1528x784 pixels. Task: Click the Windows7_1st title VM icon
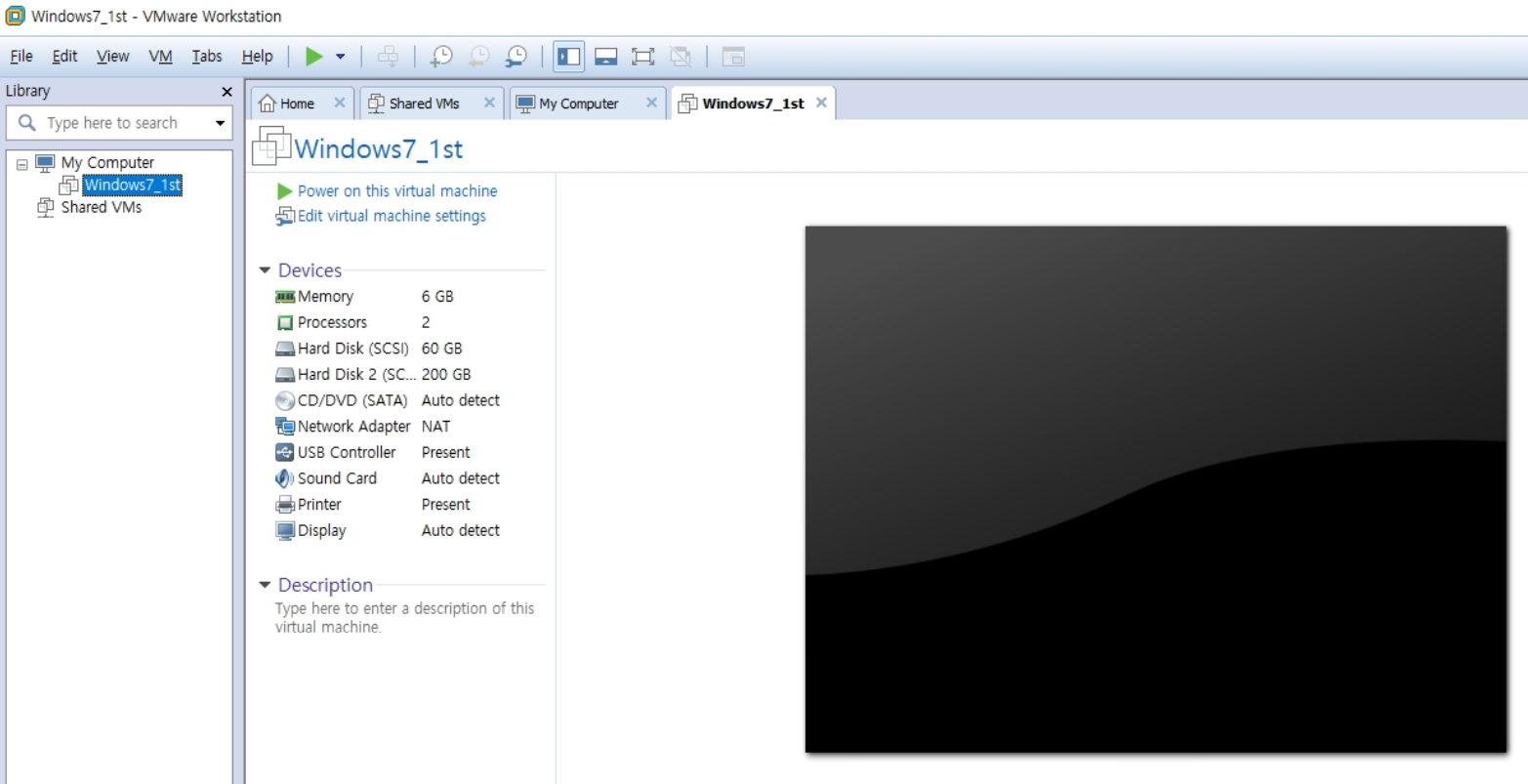click(x=270, y=145)
